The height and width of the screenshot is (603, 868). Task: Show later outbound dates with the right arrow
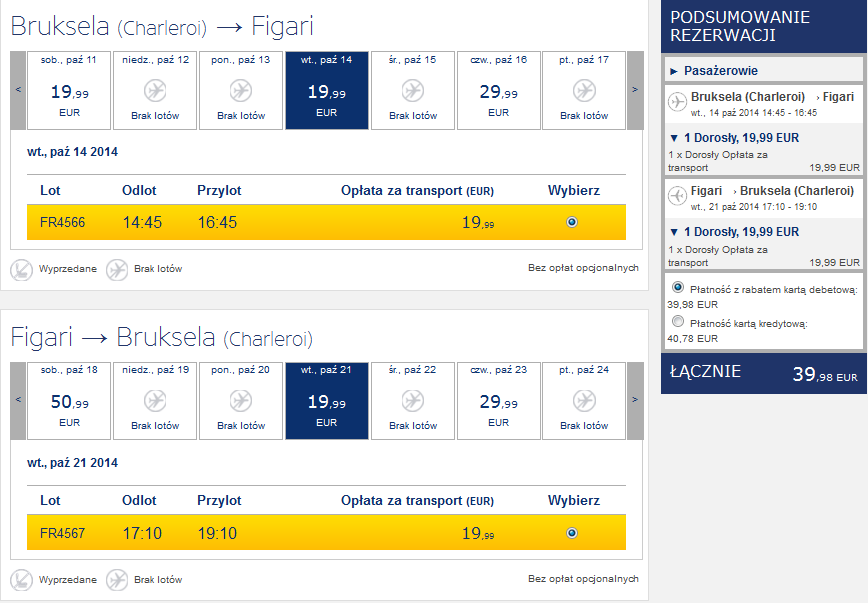[635, 90]
